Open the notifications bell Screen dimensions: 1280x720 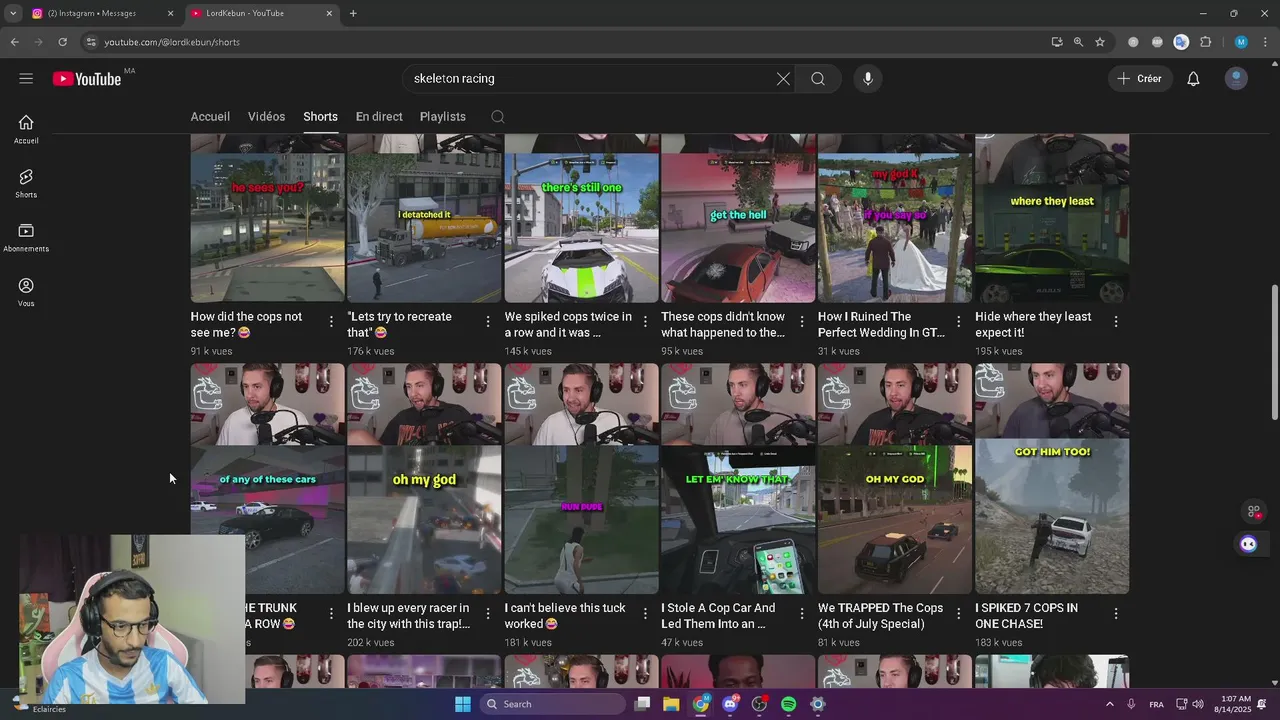(1193, 79)
